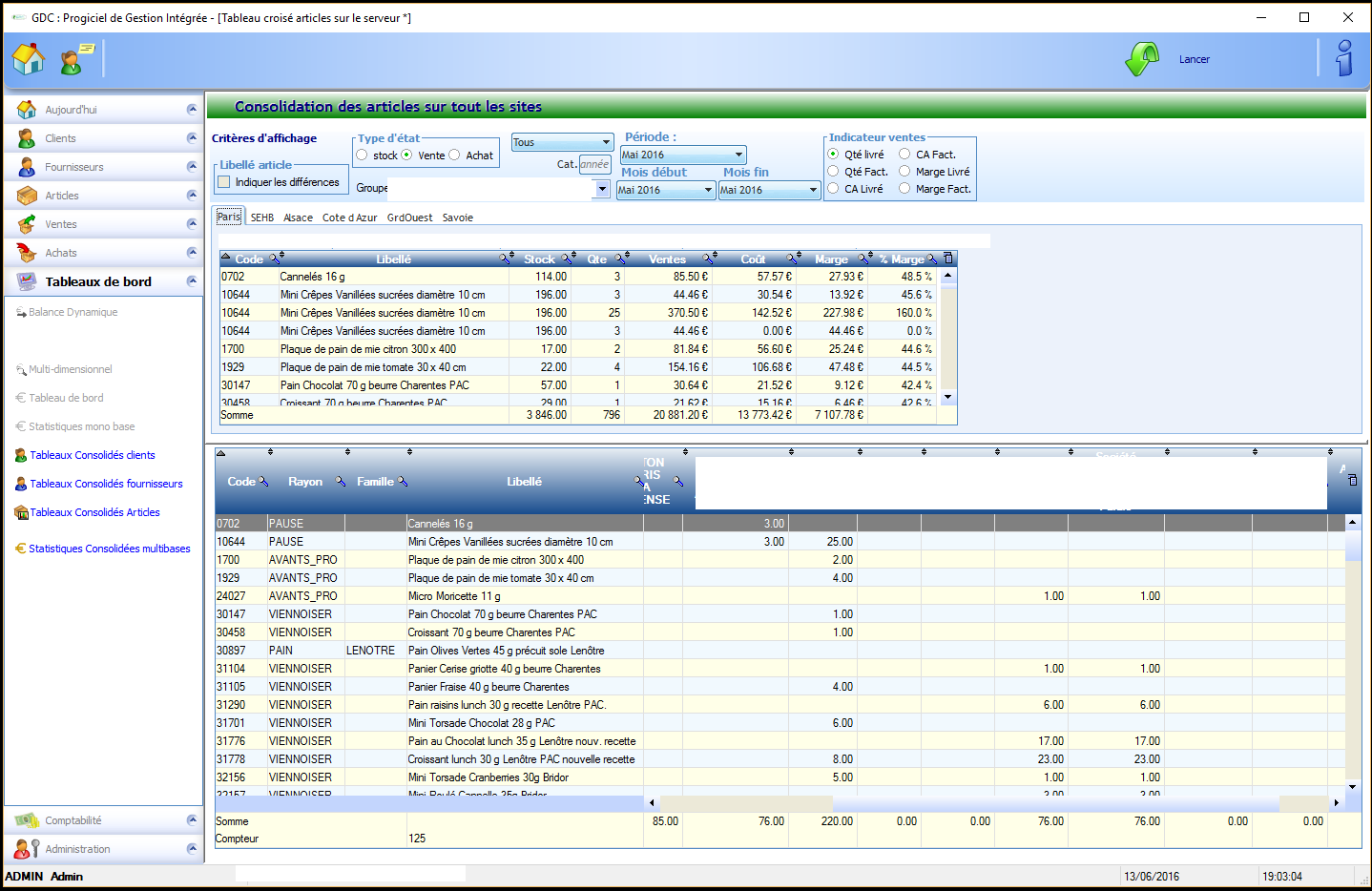Select CA Livré indicator
The image size is (1372, 891).
click(x=833, y=188)
